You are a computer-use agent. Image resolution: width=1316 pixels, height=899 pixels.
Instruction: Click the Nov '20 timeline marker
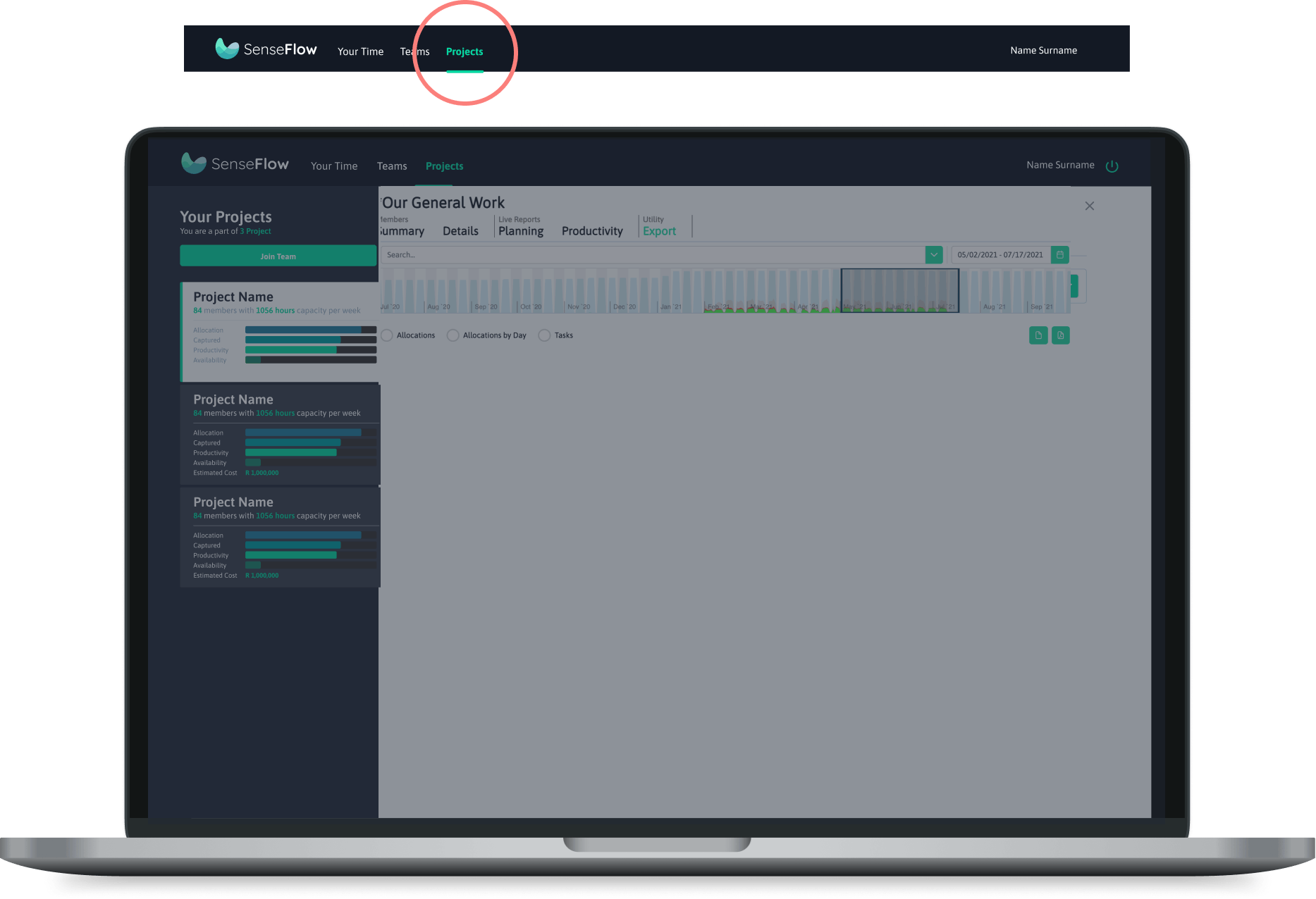[x=579, y=306]
